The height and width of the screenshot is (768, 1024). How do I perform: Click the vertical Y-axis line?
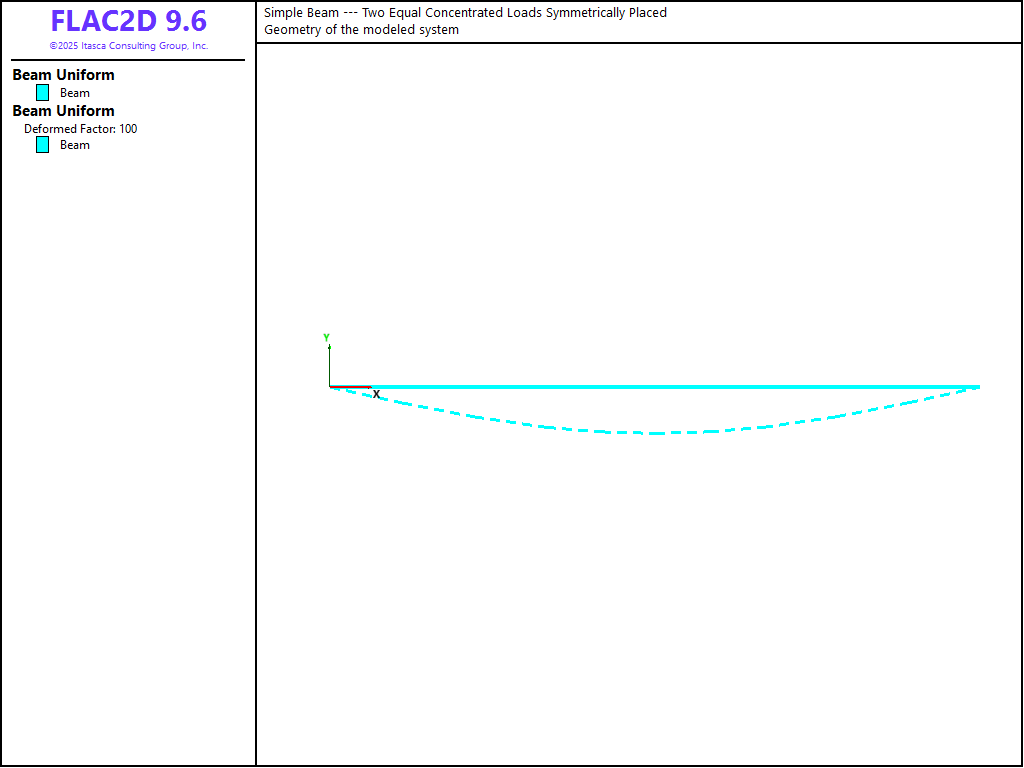click(329, 365)
